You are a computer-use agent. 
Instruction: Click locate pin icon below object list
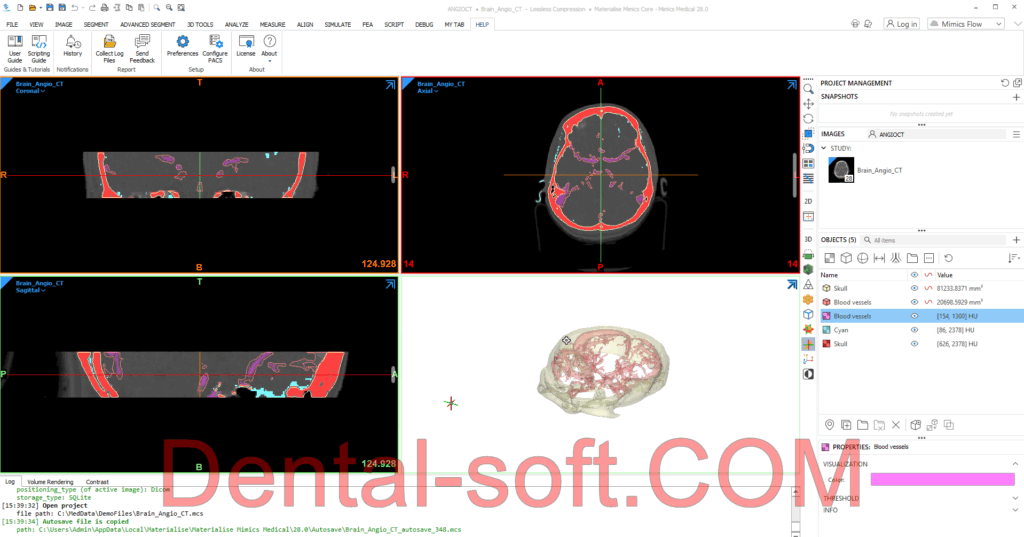(829, 425)
